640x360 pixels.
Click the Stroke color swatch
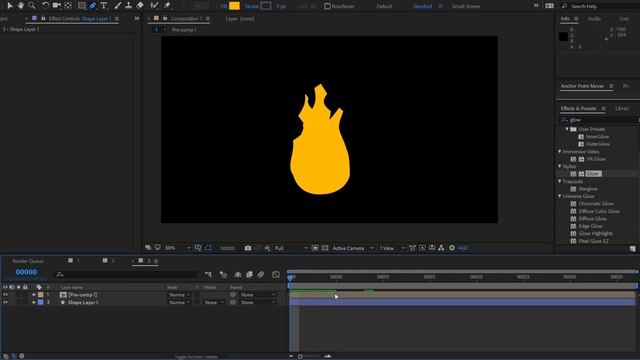266,6
